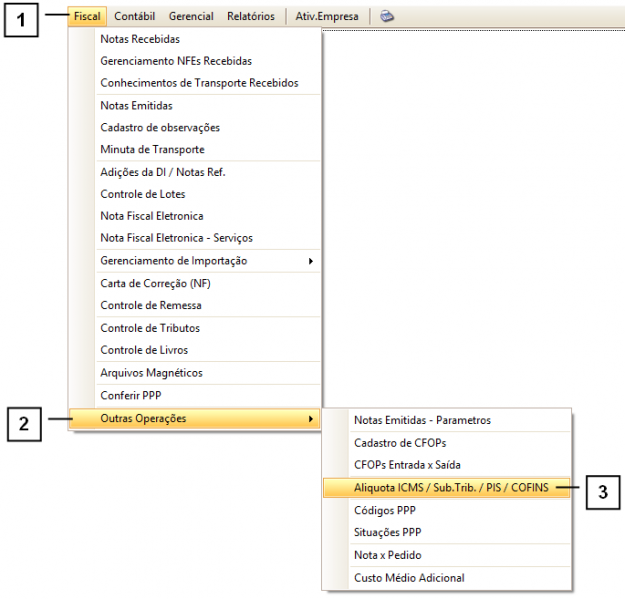Select Arquivos Magnéticos entry
625x599 pixels.
[x=151, y=373]
